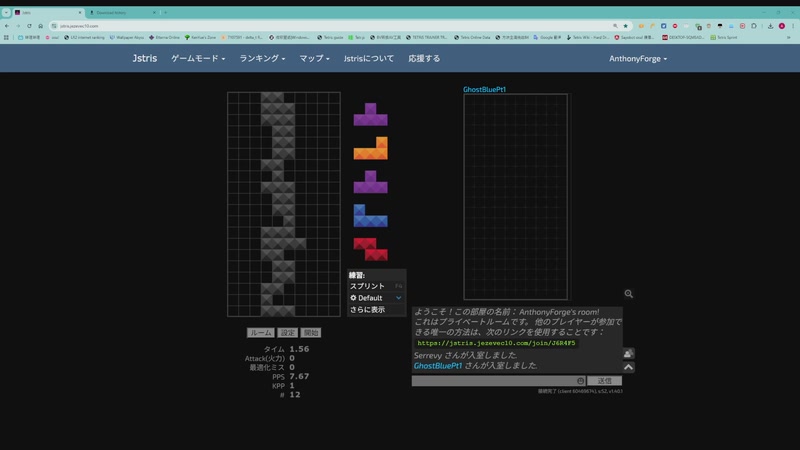Open the マップ dropdown menu
Viewport: 800px width, 450px height.
[x=314, y=58]
